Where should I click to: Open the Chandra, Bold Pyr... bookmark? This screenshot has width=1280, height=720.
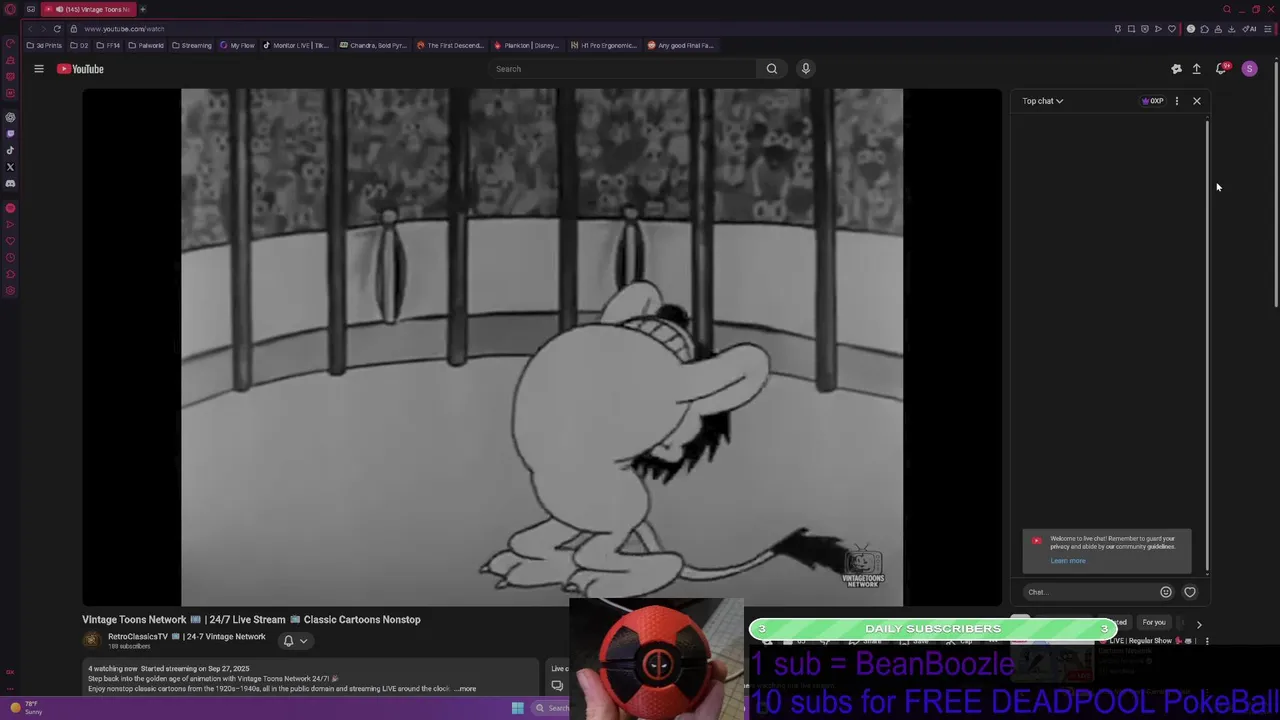click(373, 45)
